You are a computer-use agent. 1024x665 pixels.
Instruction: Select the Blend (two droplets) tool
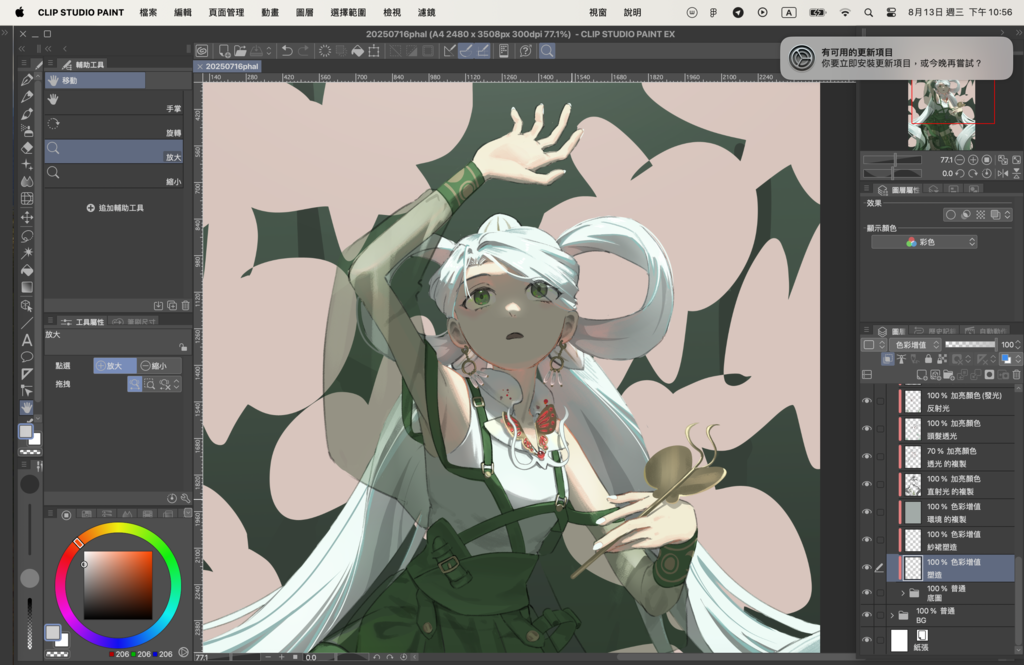click(x=27, y=182)
